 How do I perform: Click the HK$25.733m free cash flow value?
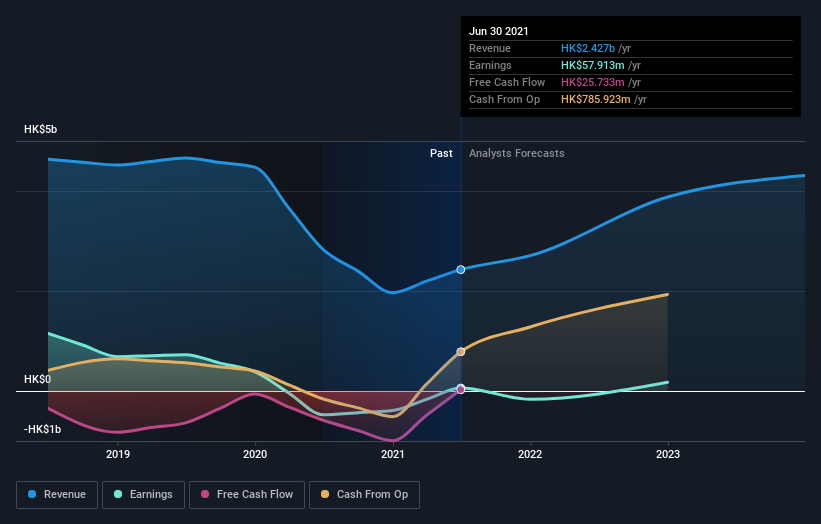tap(592, 82)
